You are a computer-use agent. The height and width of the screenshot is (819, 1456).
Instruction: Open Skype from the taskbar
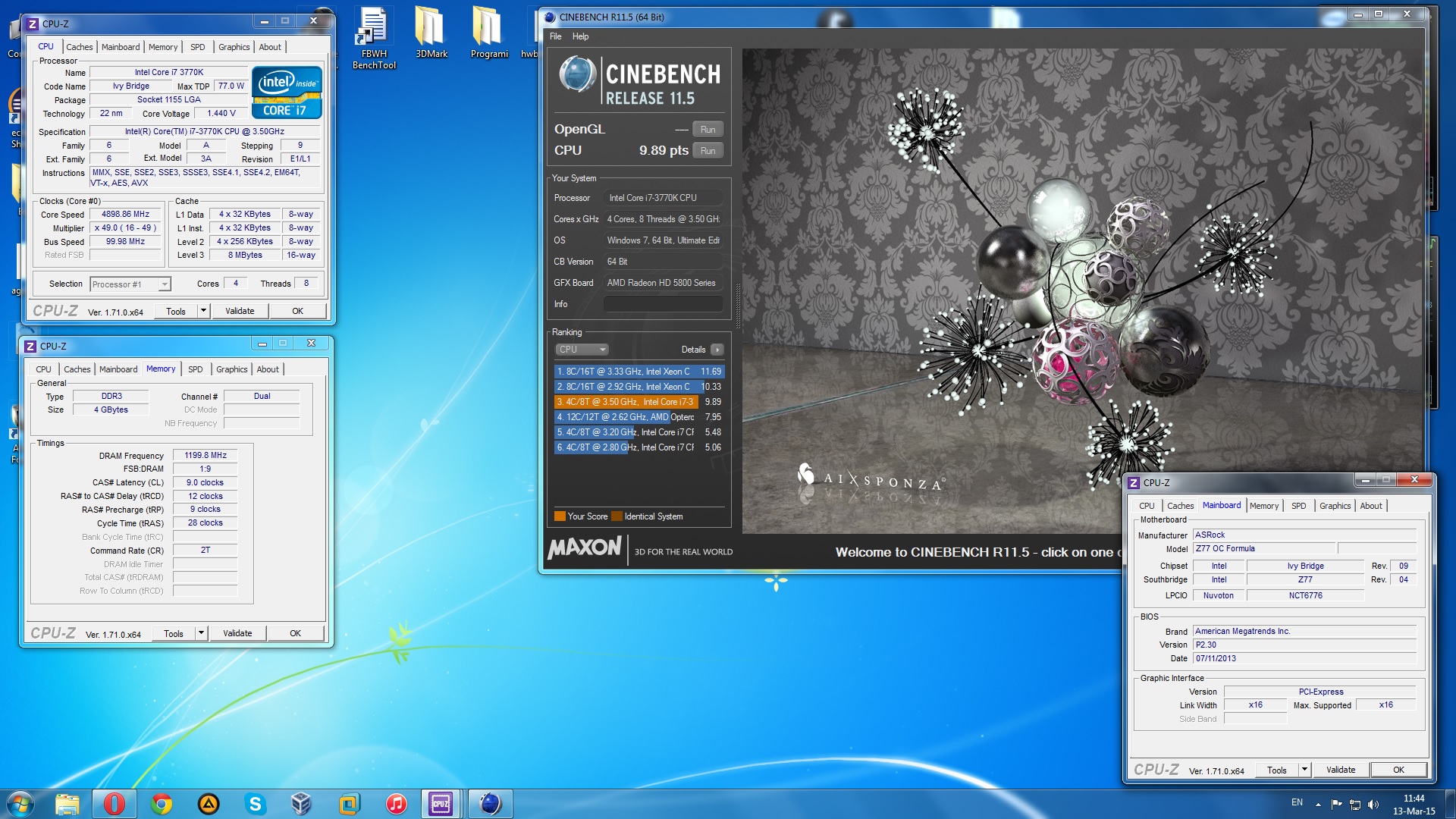(256, 804)
